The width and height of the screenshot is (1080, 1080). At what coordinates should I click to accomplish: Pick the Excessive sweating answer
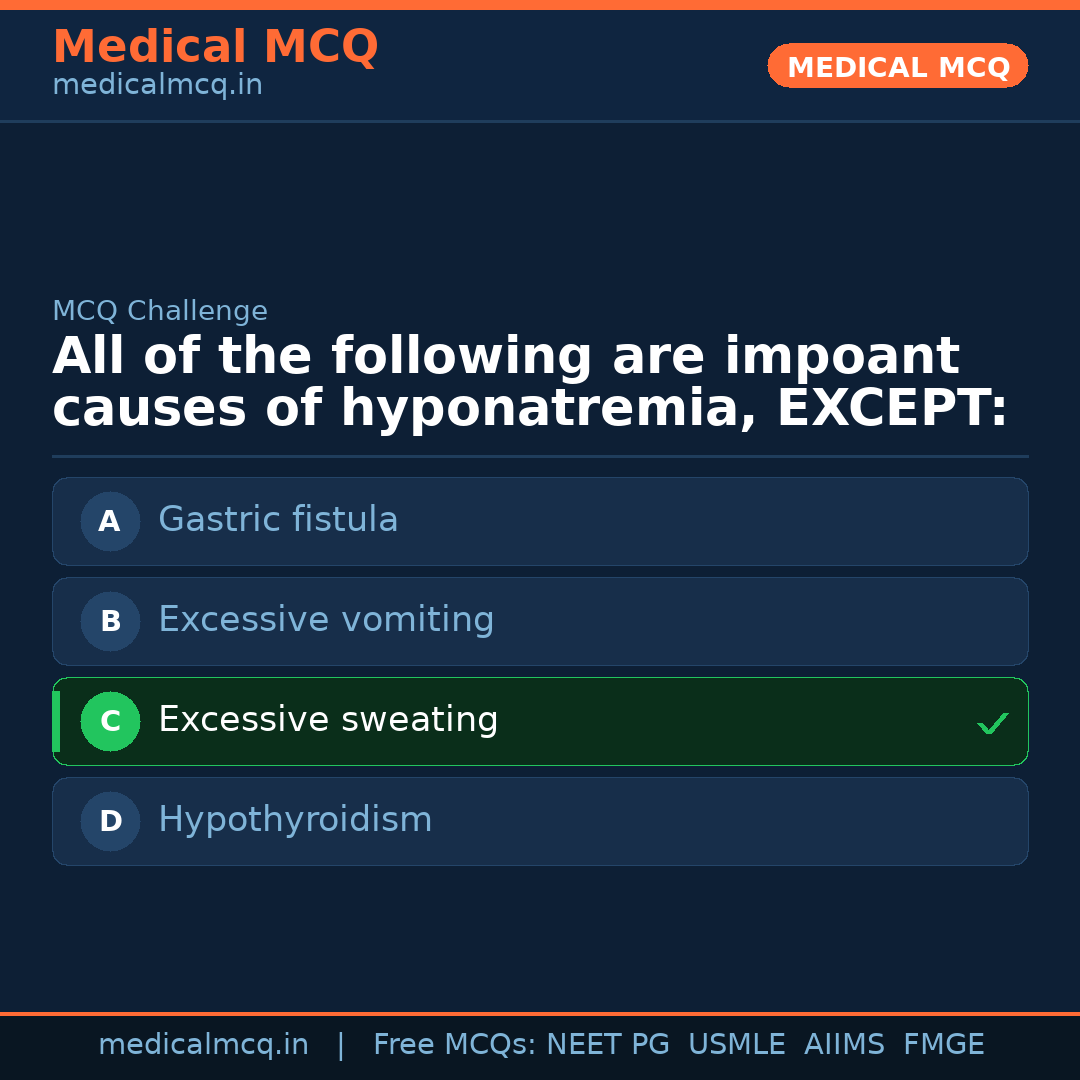coord(328,720)
